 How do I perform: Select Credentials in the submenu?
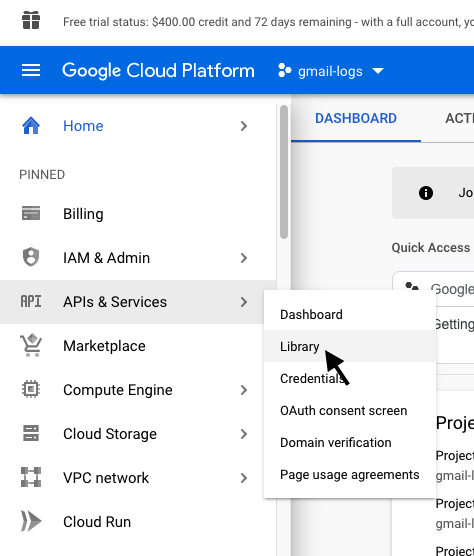[350, 378]
